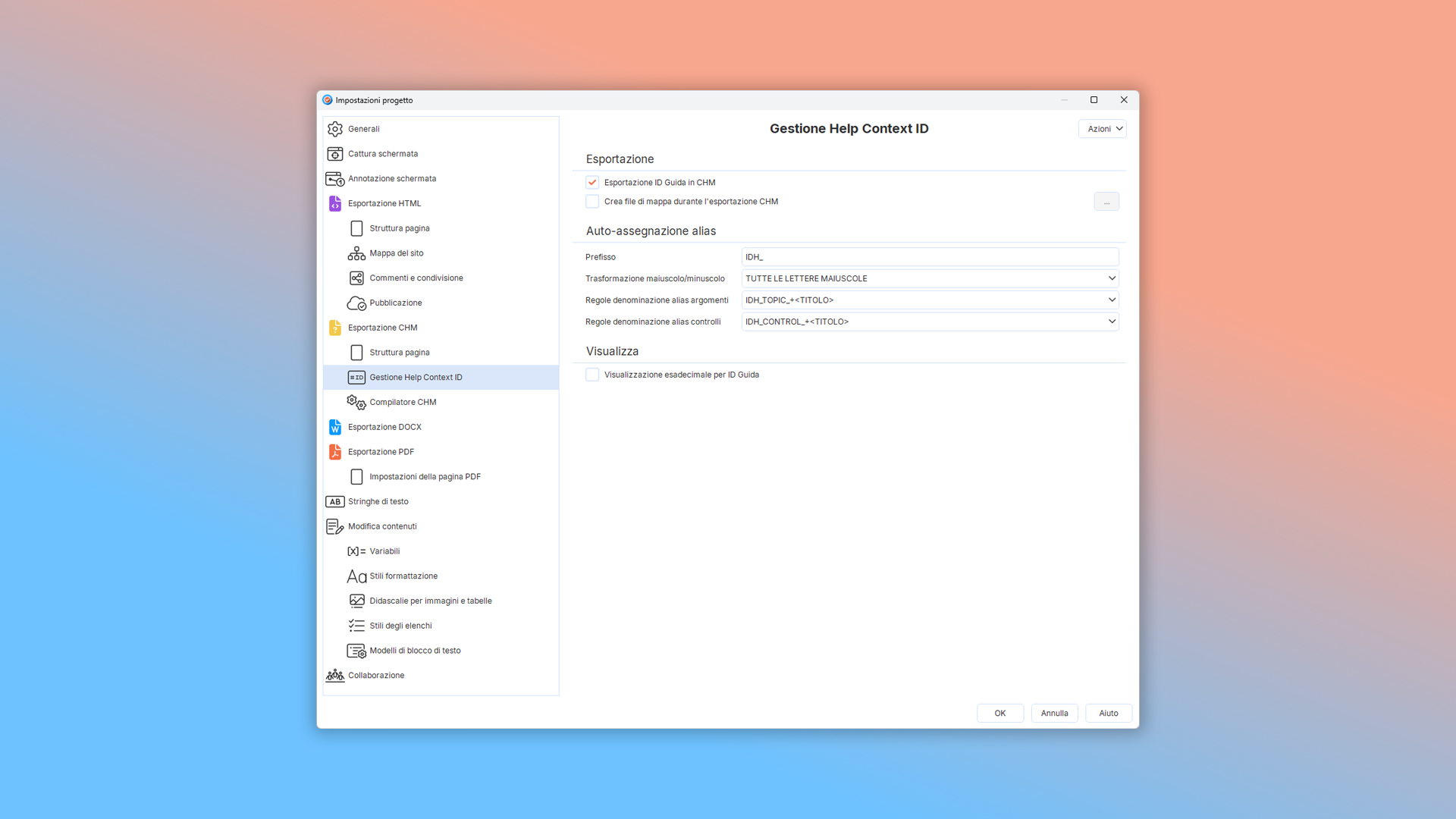The width and height of the screenshot is (1456, 819).
Task: Click the Annotazione schermata icon
Action: (334, 179)
